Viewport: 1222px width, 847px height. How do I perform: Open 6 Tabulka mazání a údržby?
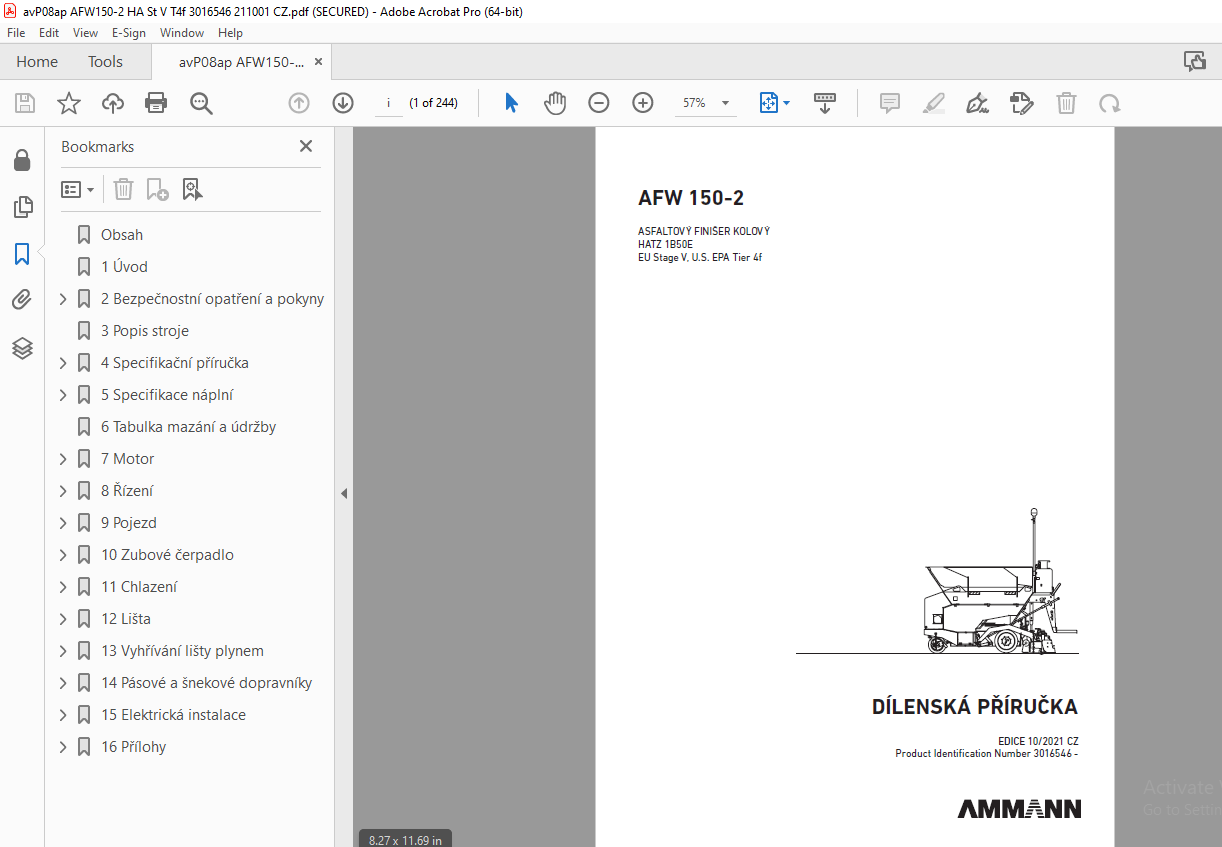coord(188,427)
